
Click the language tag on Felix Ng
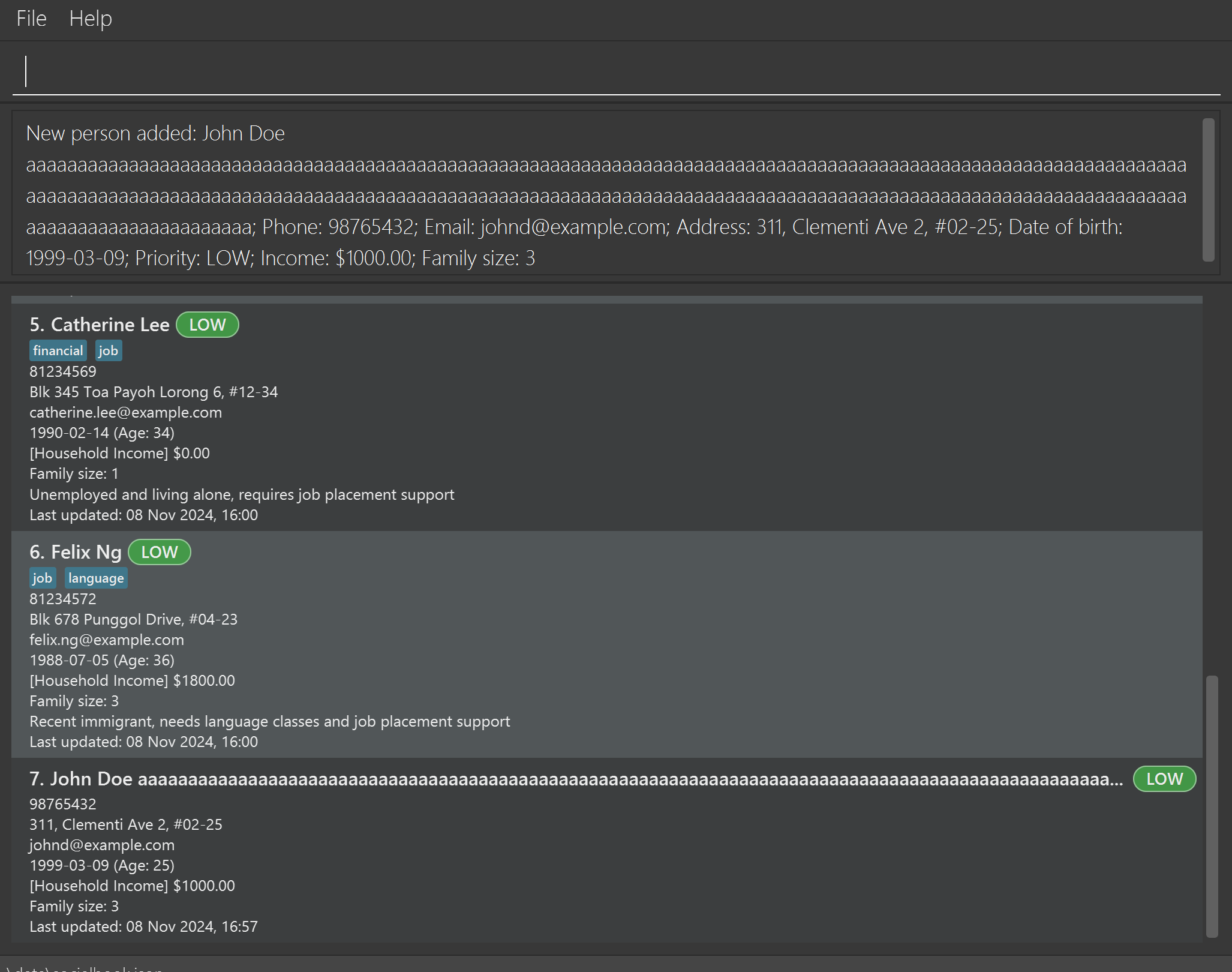click(96, 578)
